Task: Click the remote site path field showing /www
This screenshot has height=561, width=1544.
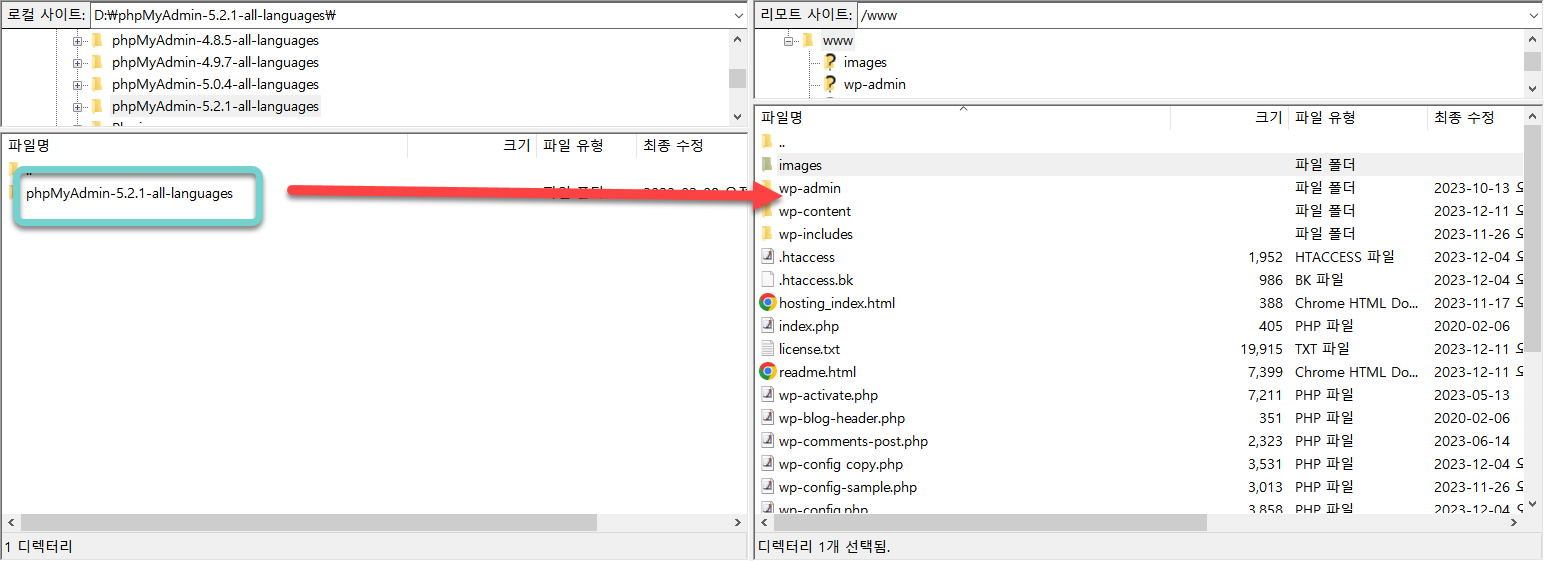Action: click(1190, 15)
